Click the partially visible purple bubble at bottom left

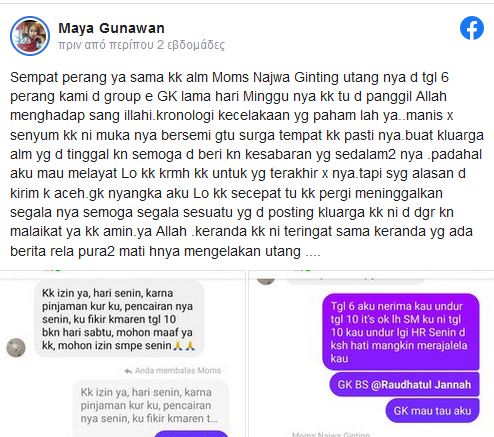[191, 434]
